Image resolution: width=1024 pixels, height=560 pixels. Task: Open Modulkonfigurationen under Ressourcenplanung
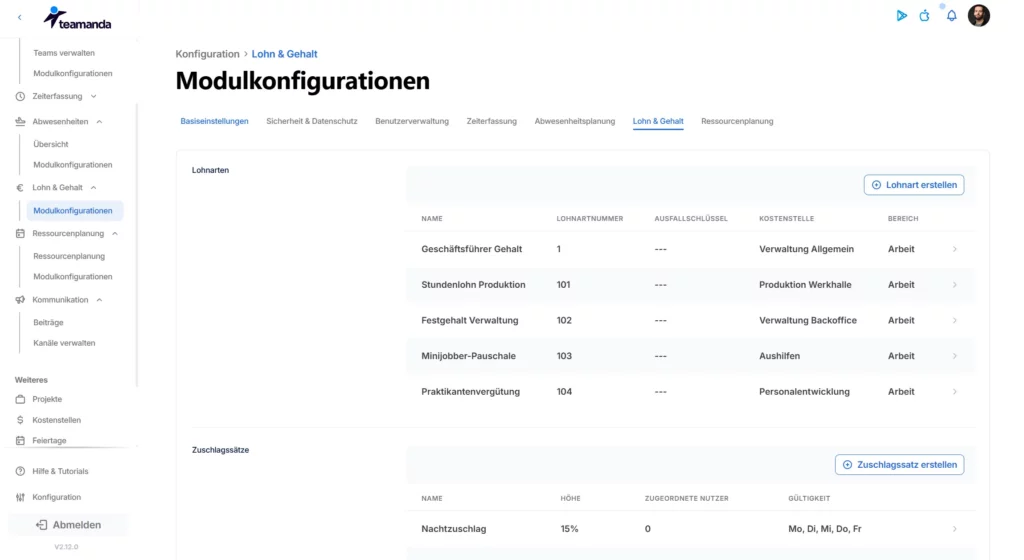click(x=72, y=277)
